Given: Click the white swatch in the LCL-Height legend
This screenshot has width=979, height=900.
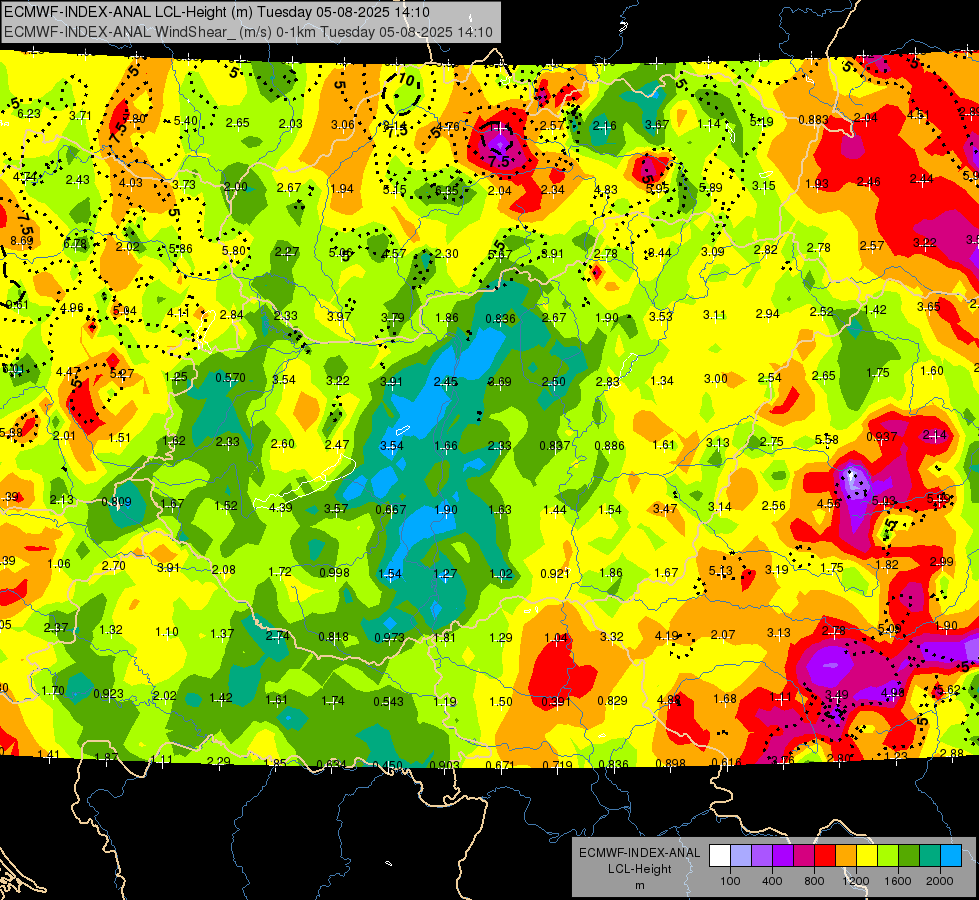Looking at the screenshot, I should [720, 855].
